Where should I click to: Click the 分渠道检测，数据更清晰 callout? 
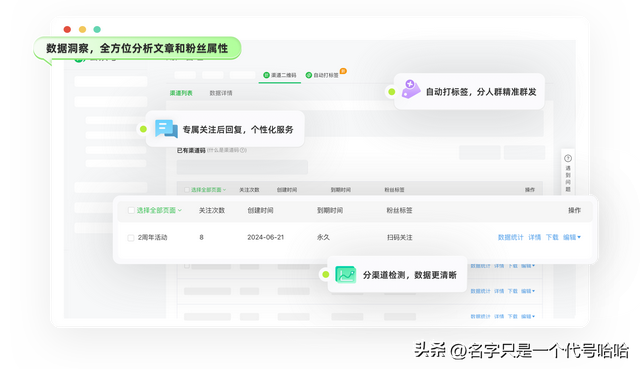[397, 274]
